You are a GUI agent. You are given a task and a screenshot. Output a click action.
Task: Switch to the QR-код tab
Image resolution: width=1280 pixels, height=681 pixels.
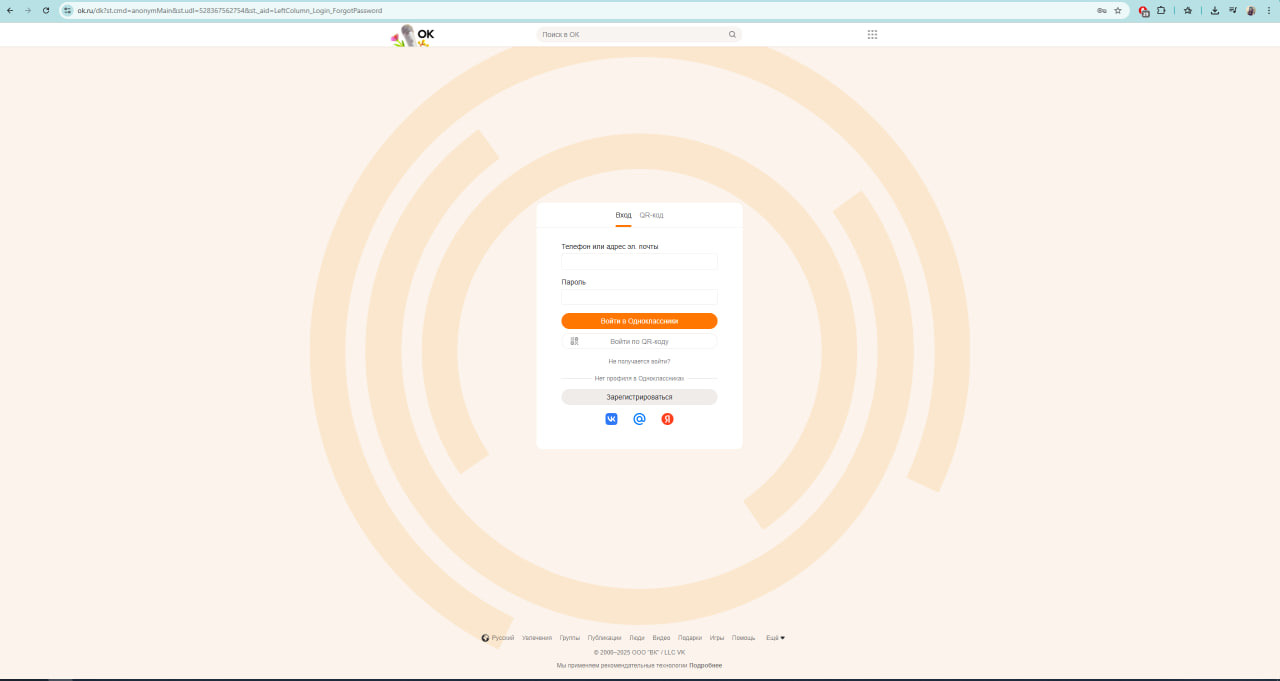(x=652, y=215)
